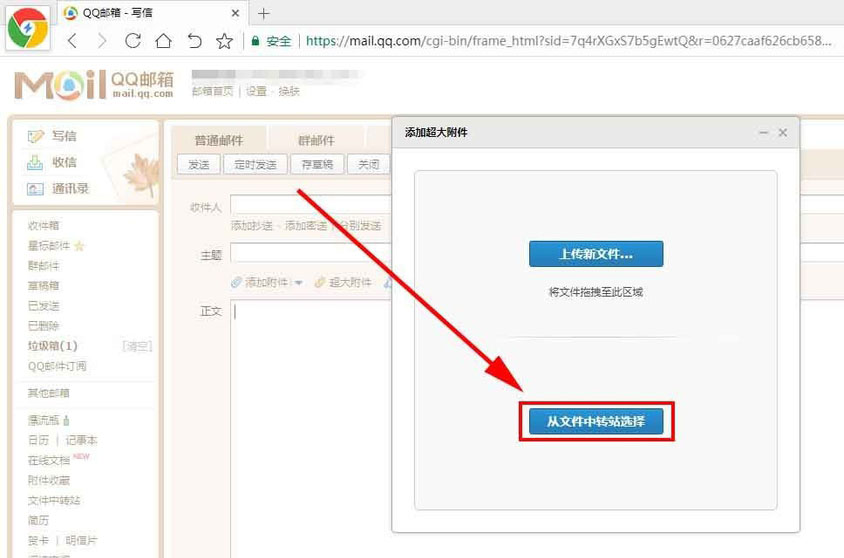Click the undo/restore arrow icon in toolbar
Viewport: 844px width, 558px height.
194,41
